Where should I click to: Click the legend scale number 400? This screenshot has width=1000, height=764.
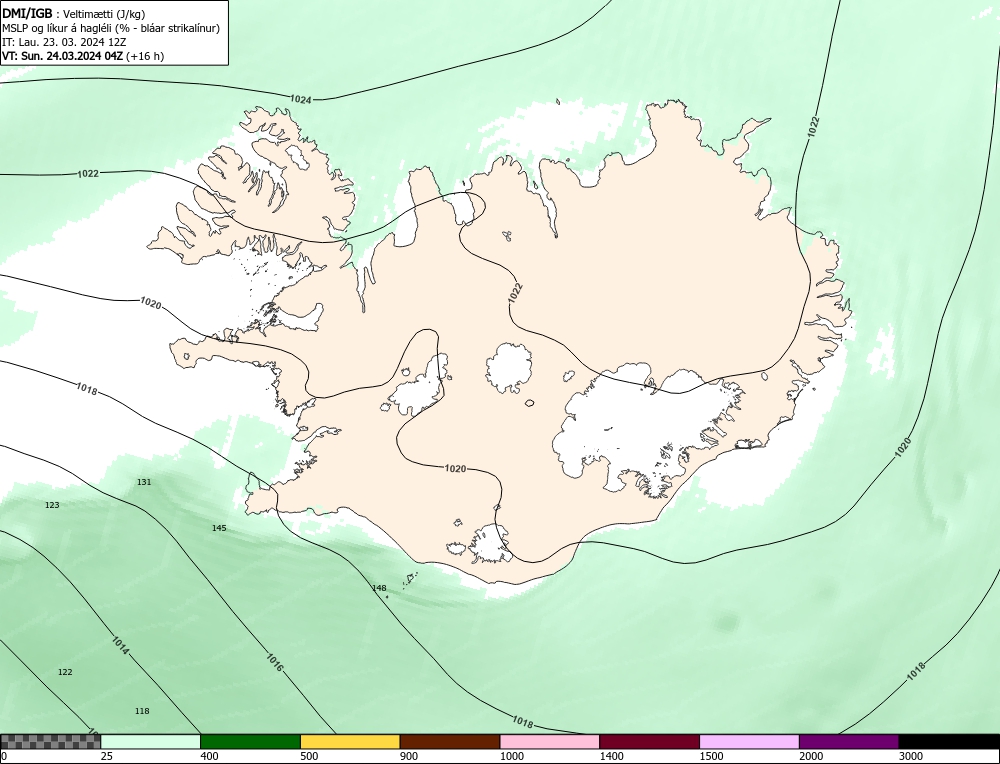[209, 756]
